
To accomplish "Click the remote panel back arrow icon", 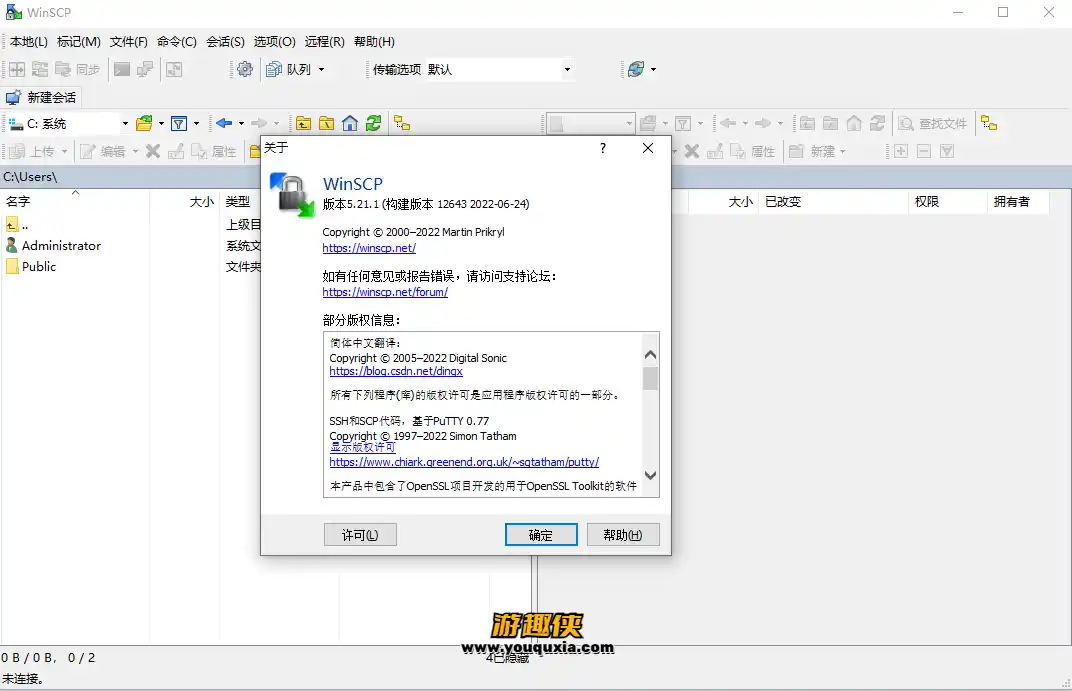I will [x=728, y=123].
